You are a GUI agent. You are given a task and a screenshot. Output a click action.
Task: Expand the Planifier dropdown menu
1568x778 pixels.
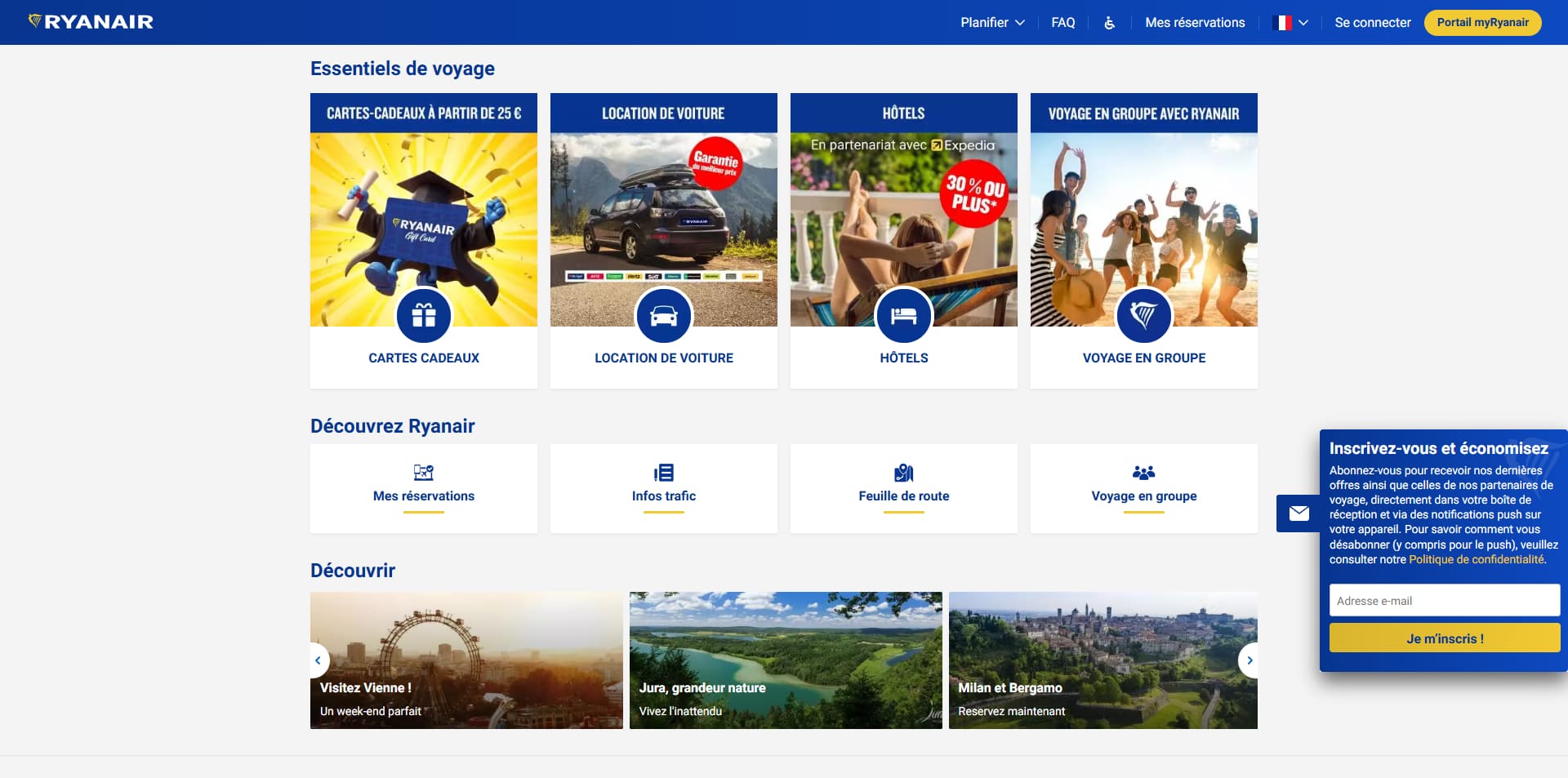click(x=992, y=23)
